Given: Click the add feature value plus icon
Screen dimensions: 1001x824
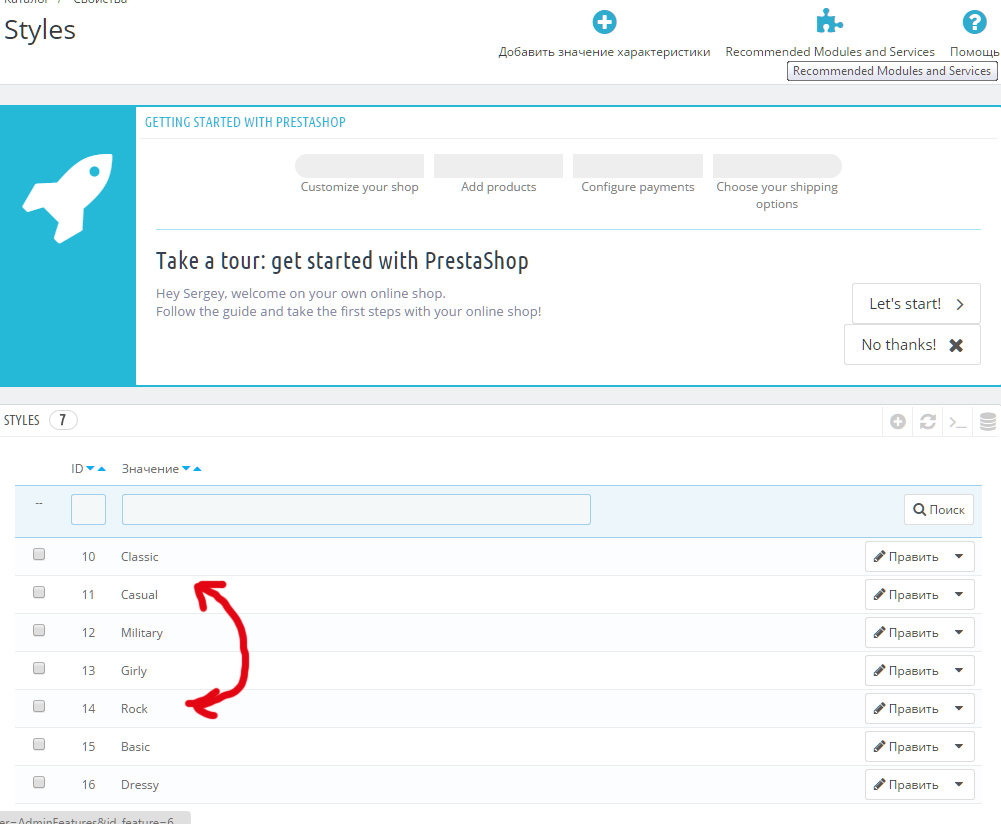Looking at the screenshot, I should click(x=604, y=22).
